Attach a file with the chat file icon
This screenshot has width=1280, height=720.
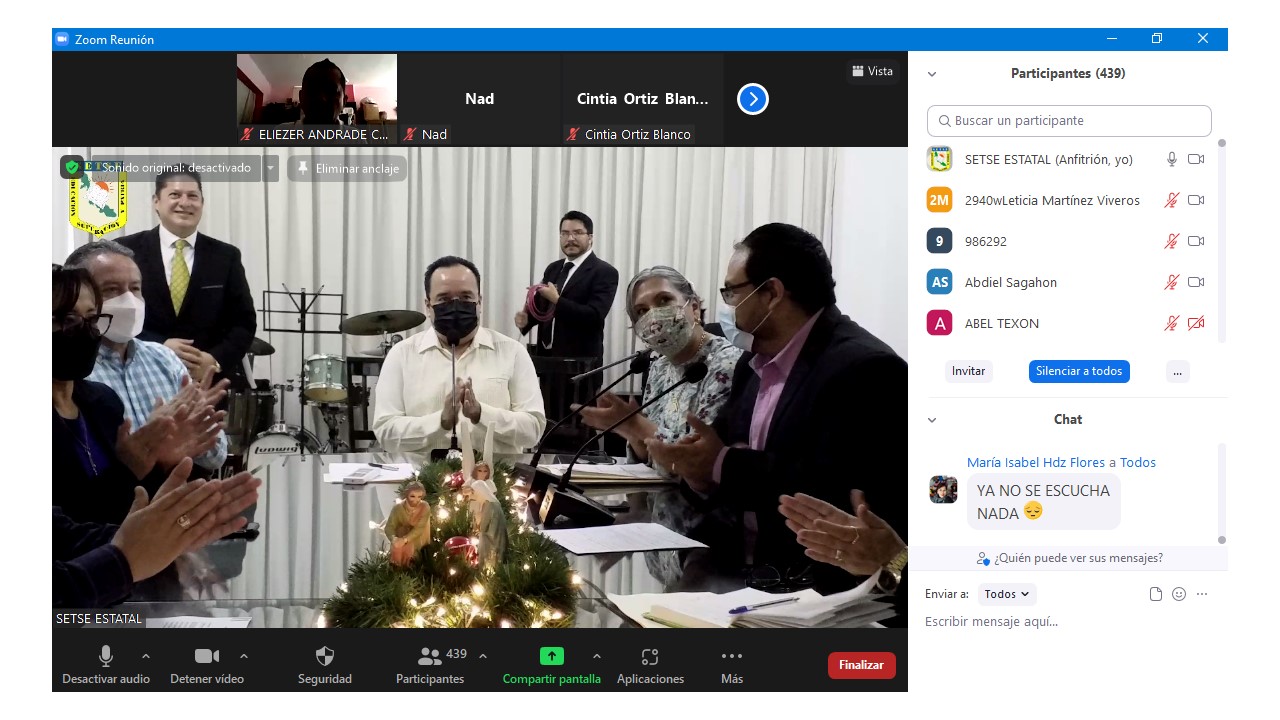coord(1156,594)
